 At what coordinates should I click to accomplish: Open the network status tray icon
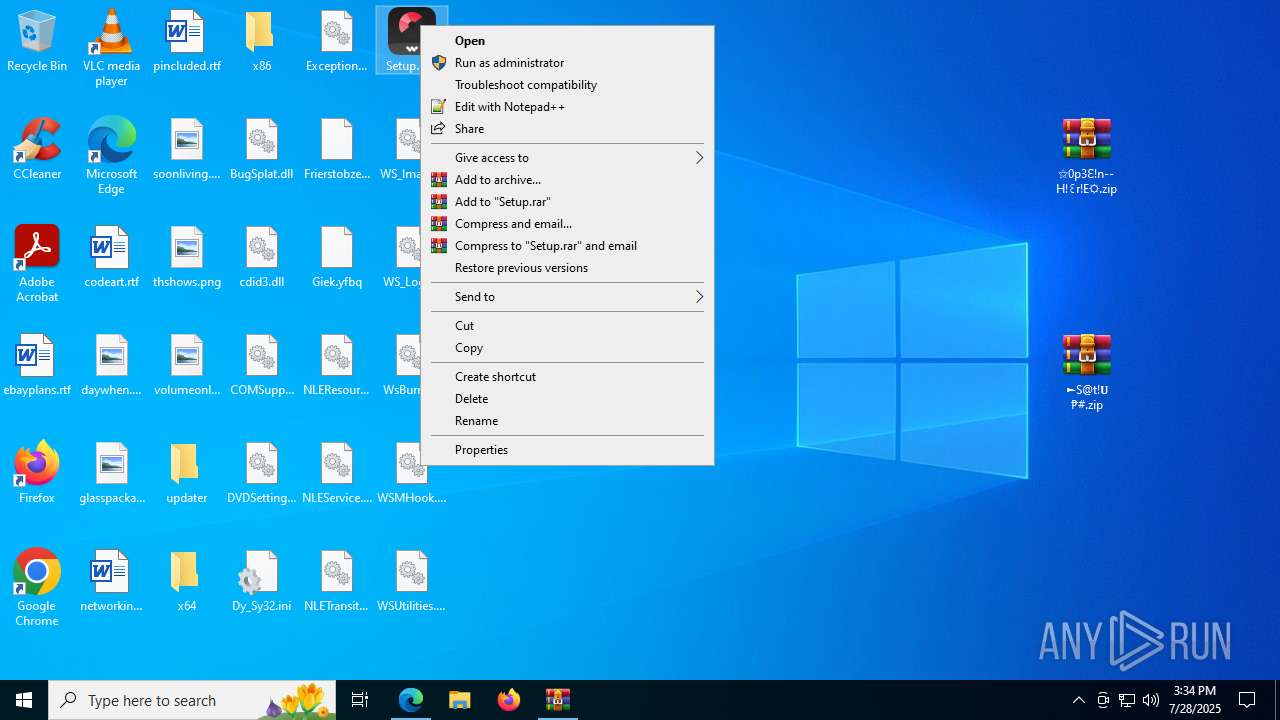pos(1127,700)
